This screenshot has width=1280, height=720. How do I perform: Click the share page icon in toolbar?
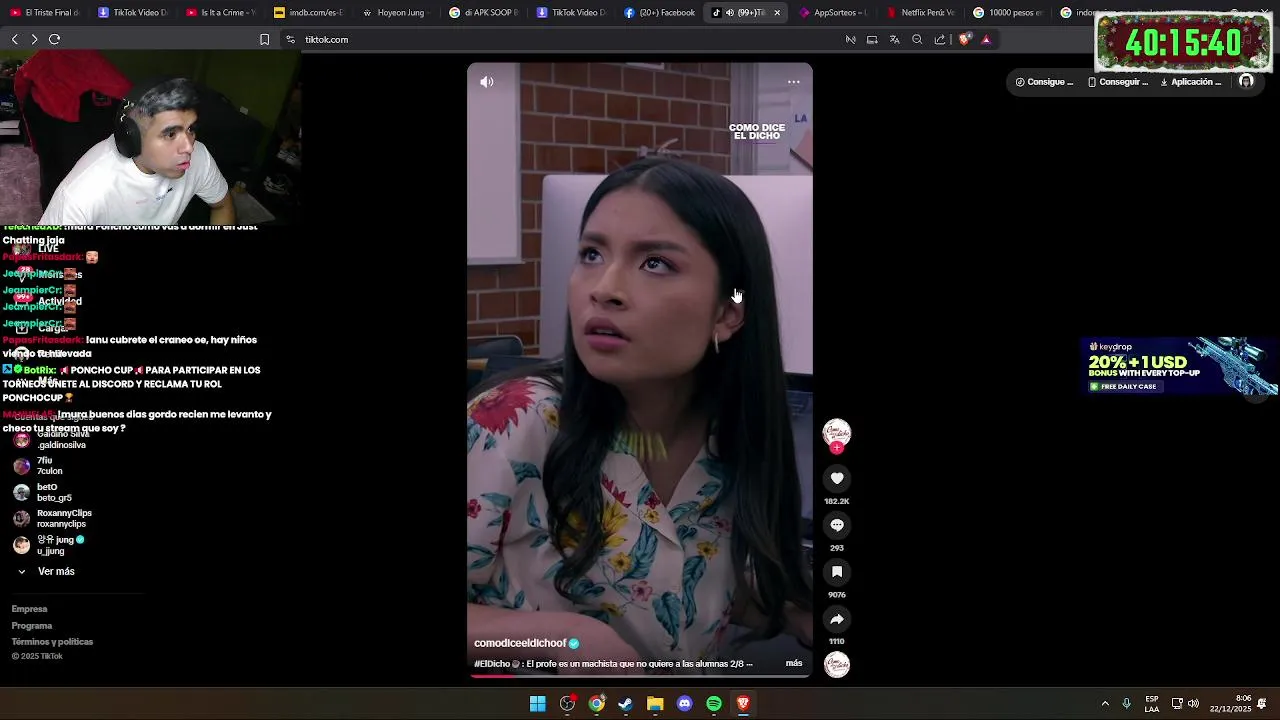940,40
